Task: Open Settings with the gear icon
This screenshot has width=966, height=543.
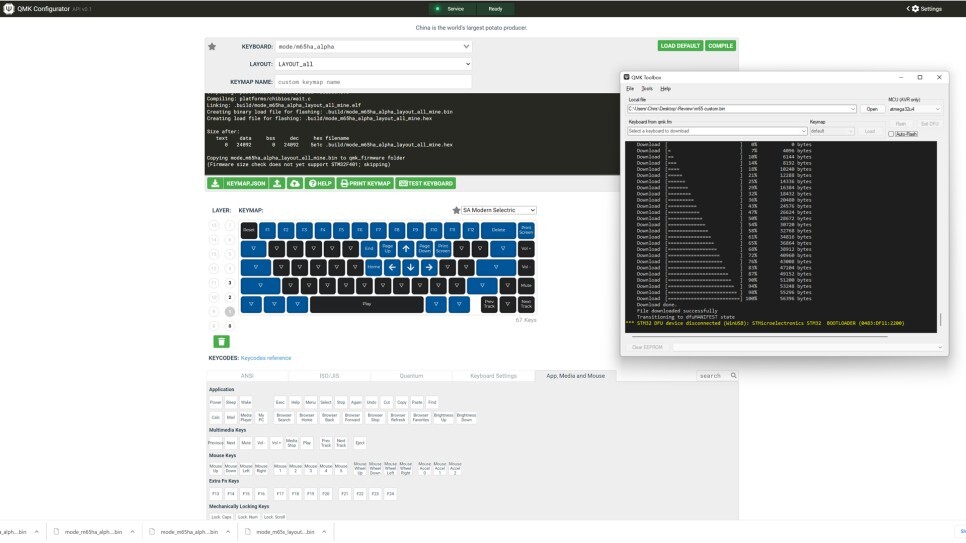Action: tap(915, 9)
